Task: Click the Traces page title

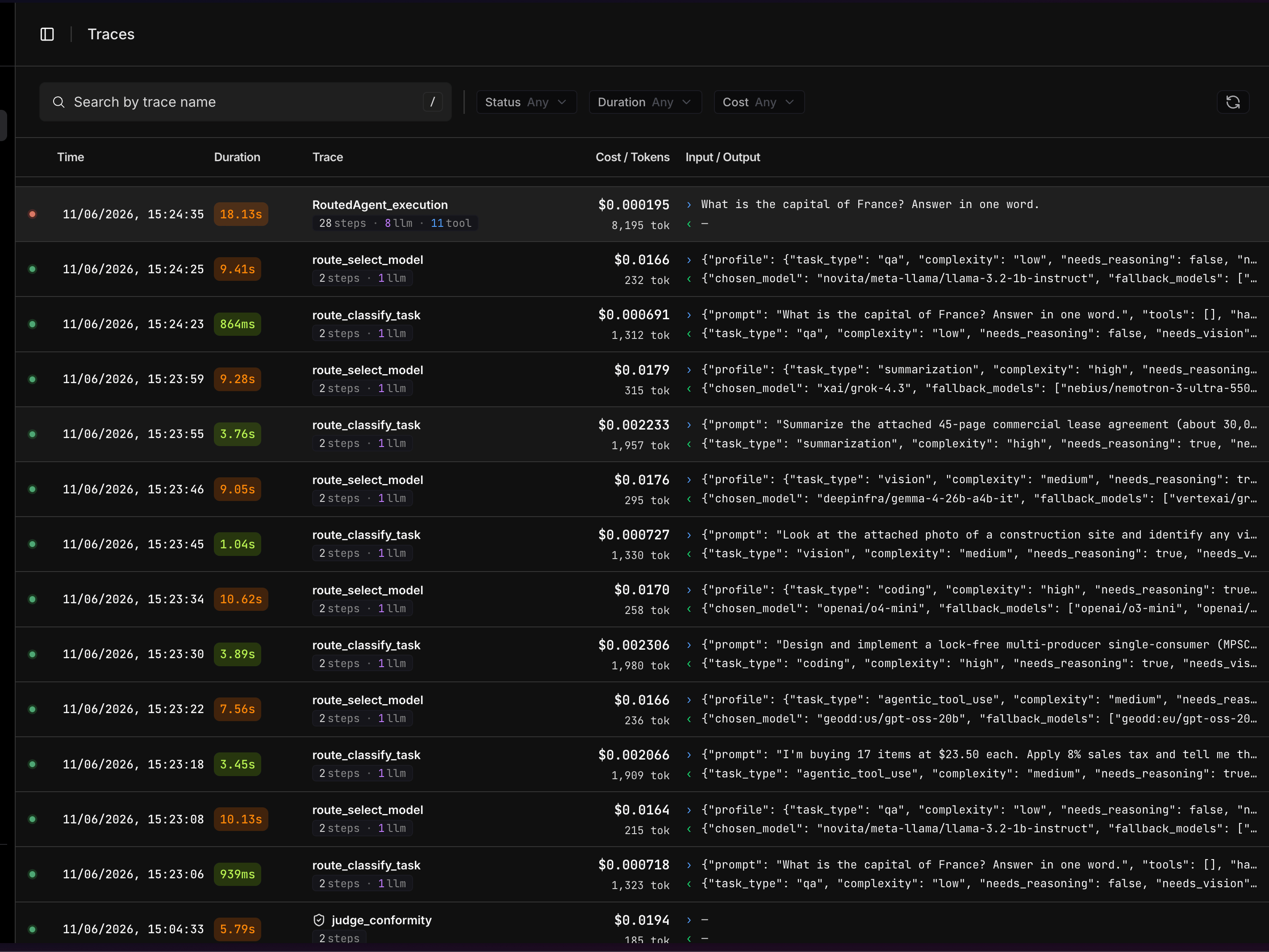Action: pos(111,34)
